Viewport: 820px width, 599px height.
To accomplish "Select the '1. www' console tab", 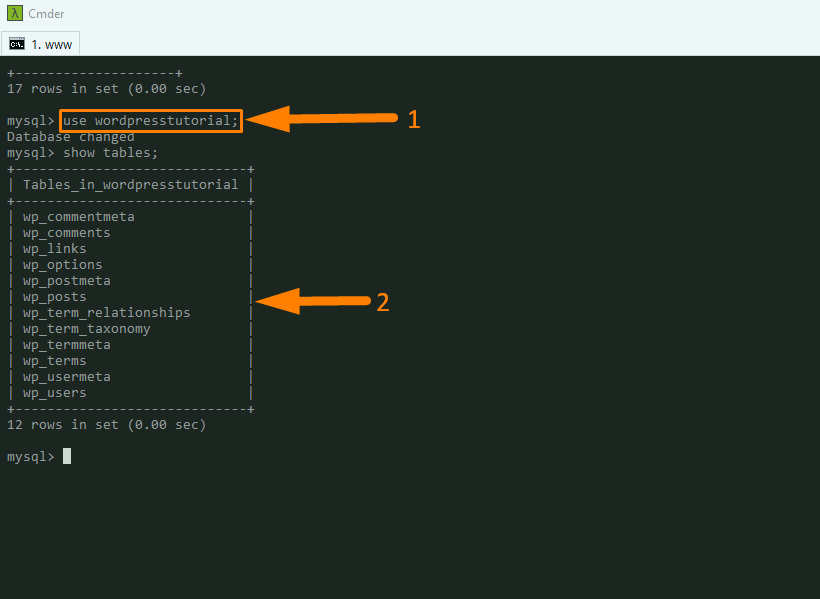I will (40, 44).
